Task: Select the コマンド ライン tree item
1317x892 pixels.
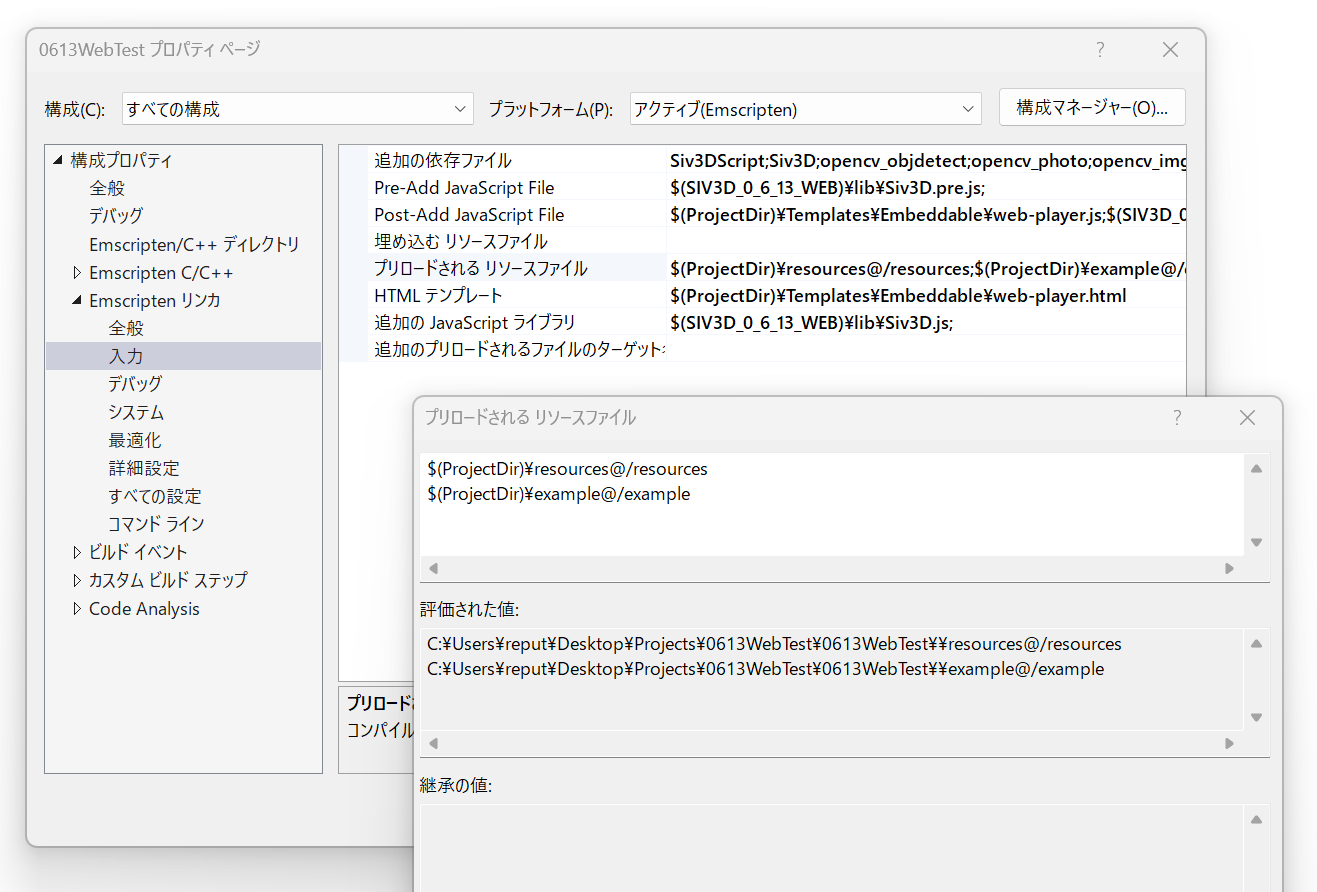Action: point(156,524)
